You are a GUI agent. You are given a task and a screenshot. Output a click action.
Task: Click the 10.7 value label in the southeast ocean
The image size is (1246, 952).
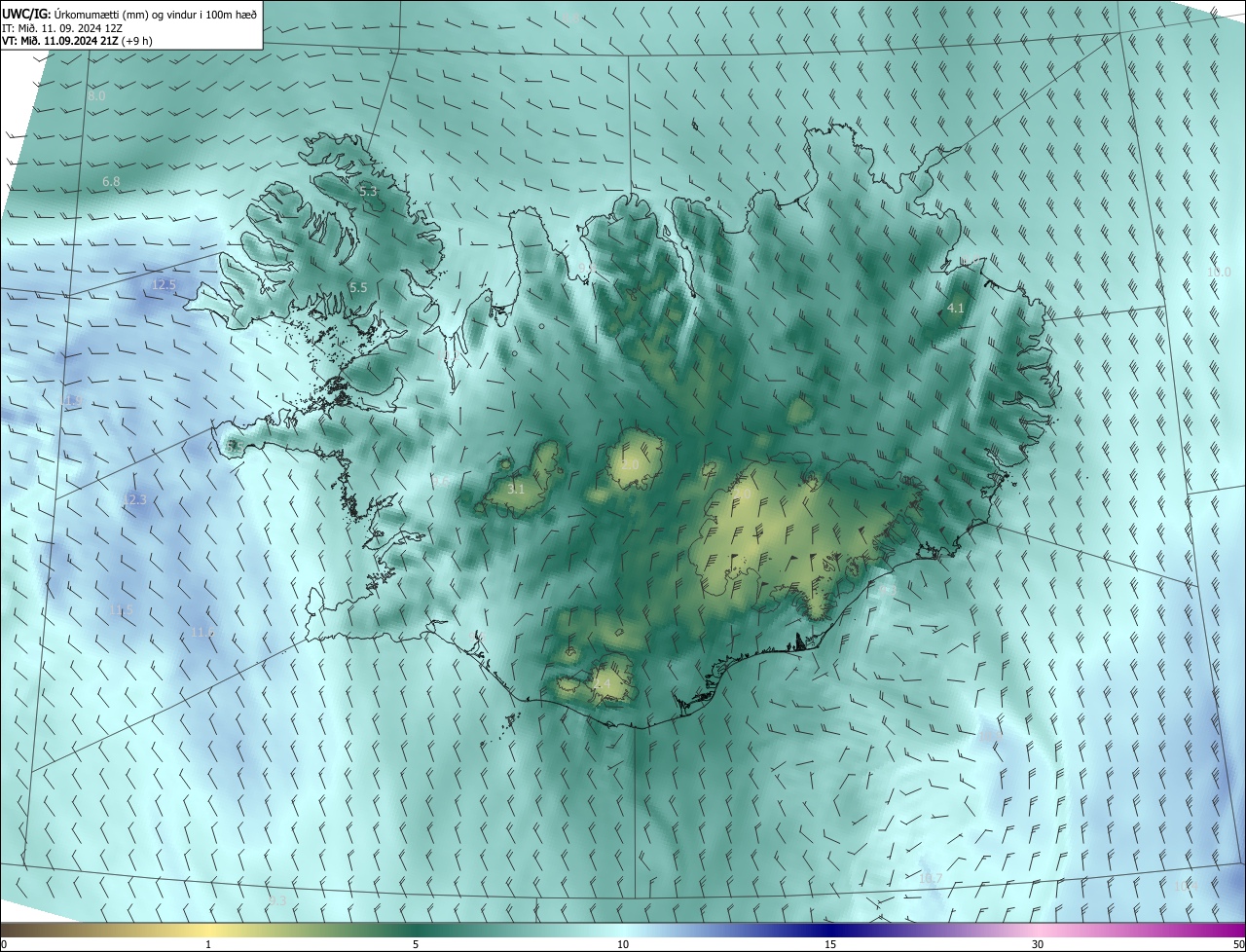[931, 878]
